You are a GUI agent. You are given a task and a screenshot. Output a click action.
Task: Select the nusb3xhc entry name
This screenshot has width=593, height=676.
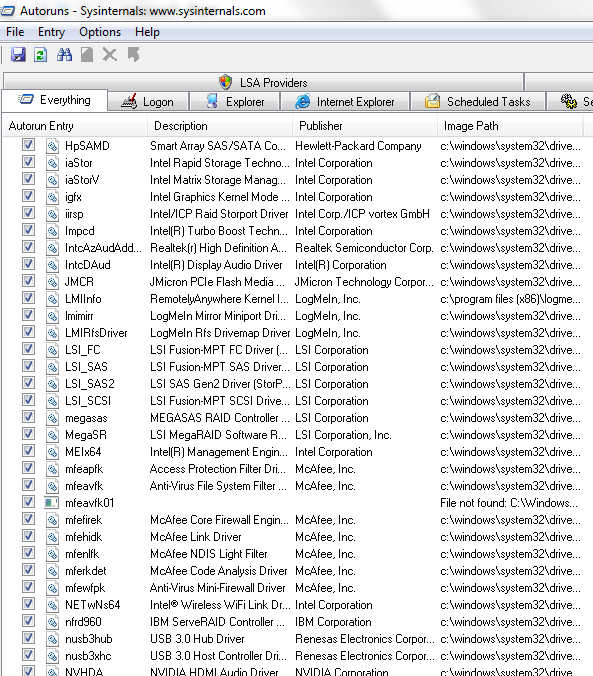coord(88,656)
